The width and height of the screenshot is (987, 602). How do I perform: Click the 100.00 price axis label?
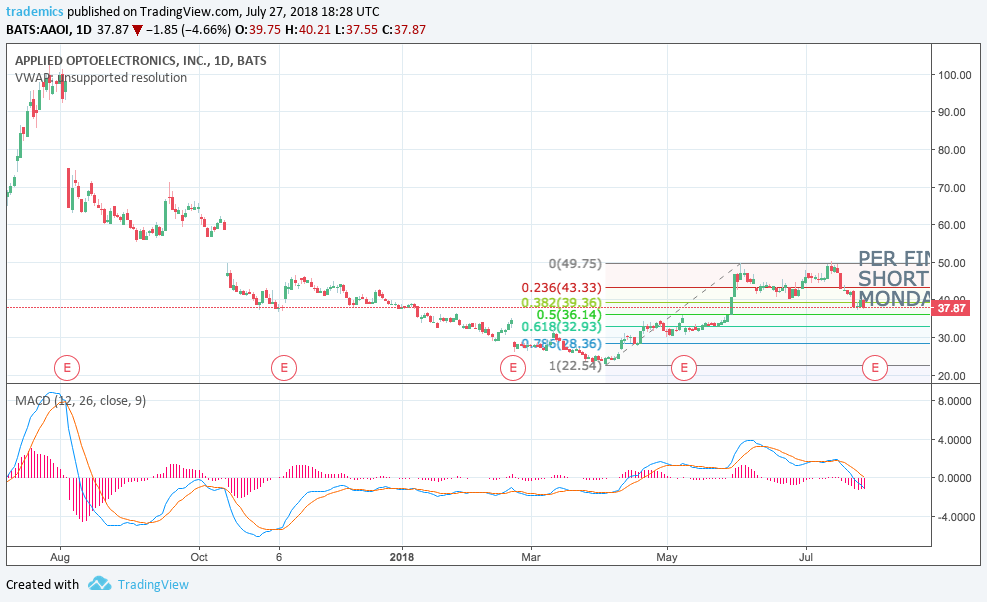point(954,75)
